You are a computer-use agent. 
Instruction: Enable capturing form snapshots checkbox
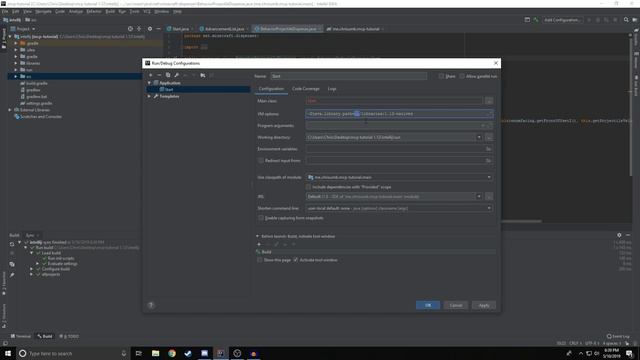pos(261,218)
